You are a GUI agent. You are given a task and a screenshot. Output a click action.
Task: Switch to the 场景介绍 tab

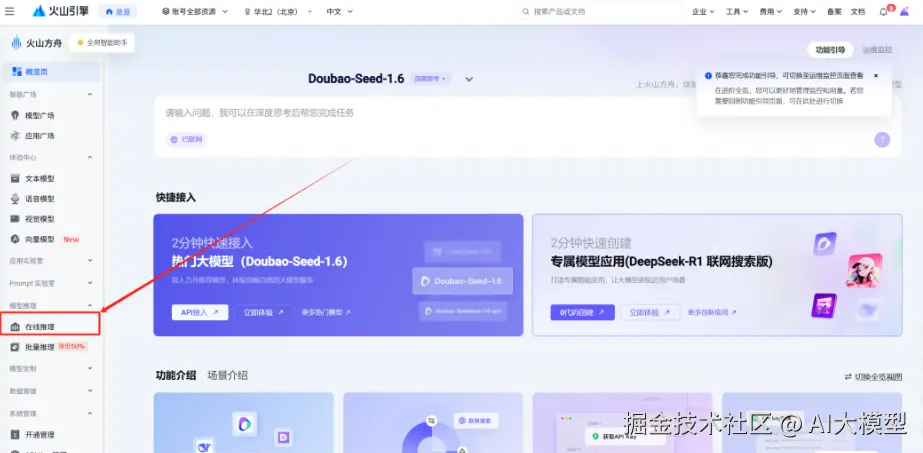[x=227, y=375]
